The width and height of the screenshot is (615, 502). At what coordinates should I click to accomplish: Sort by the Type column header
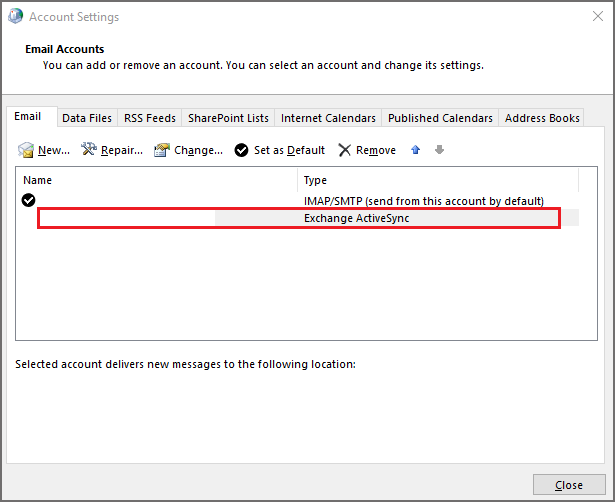coord(438,180)
